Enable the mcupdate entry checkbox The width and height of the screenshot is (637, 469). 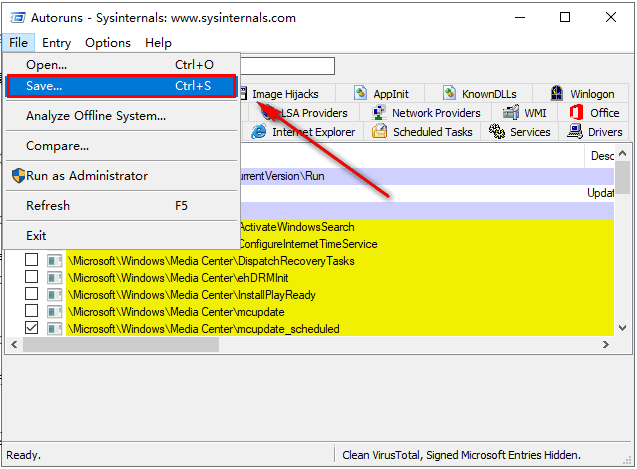pyautogui.click(x=31, y=311)
